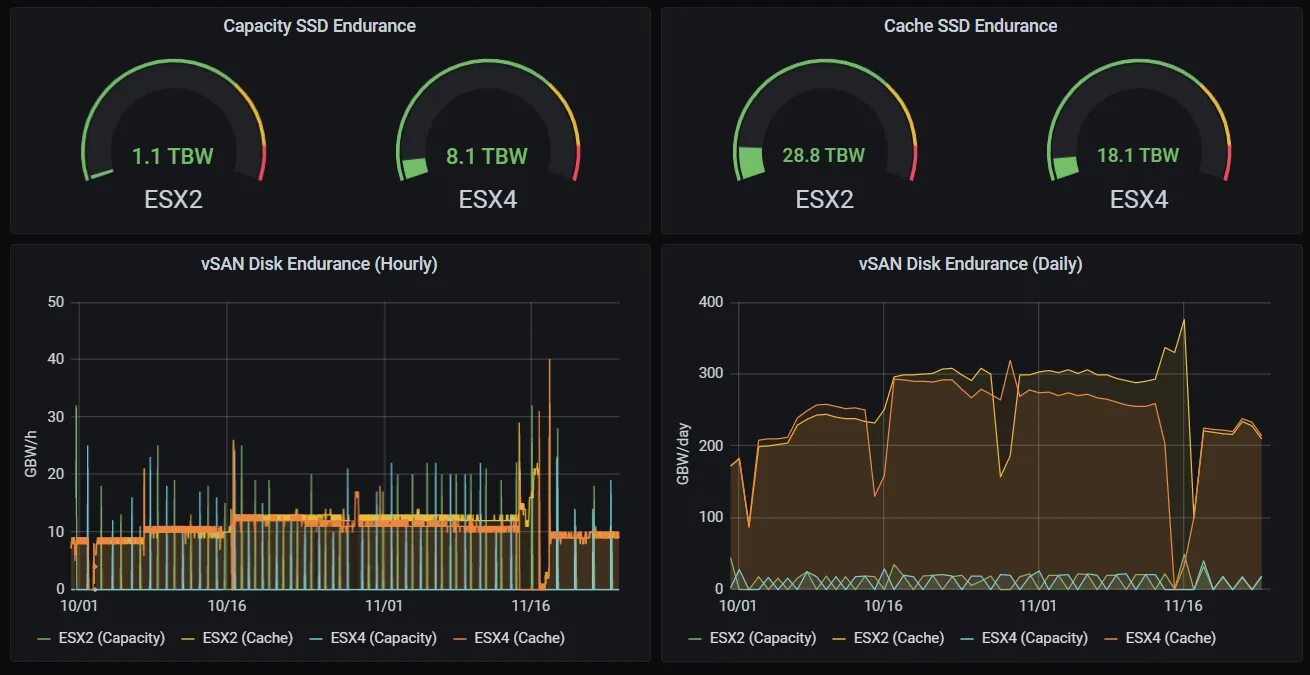Click the 8.1 TBW gauge value
This screenshot has height=675, width=1310.
coord(486,156)
